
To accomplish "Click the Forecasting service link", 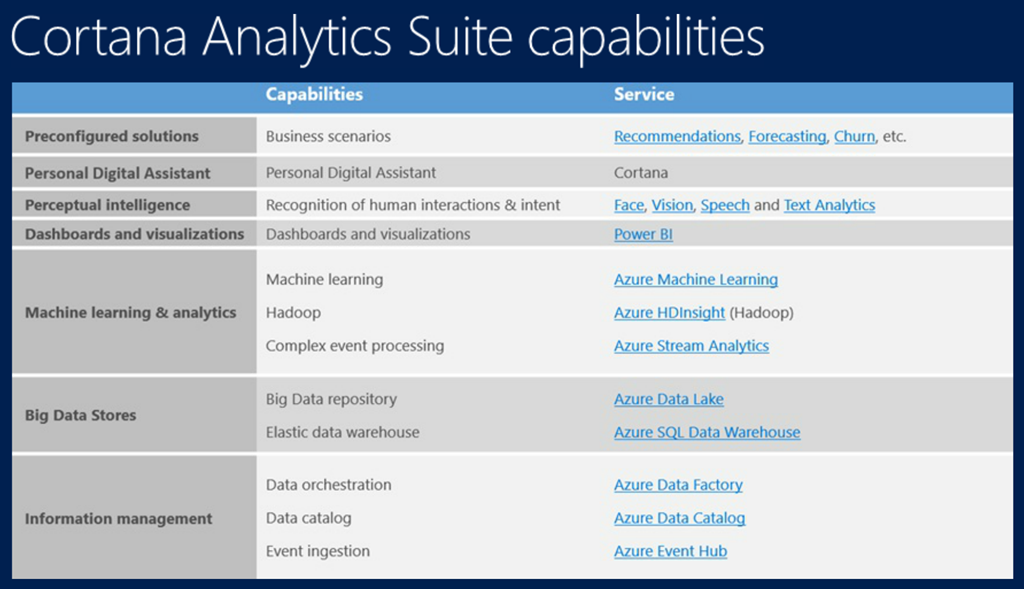I will (x=787, y=136).
